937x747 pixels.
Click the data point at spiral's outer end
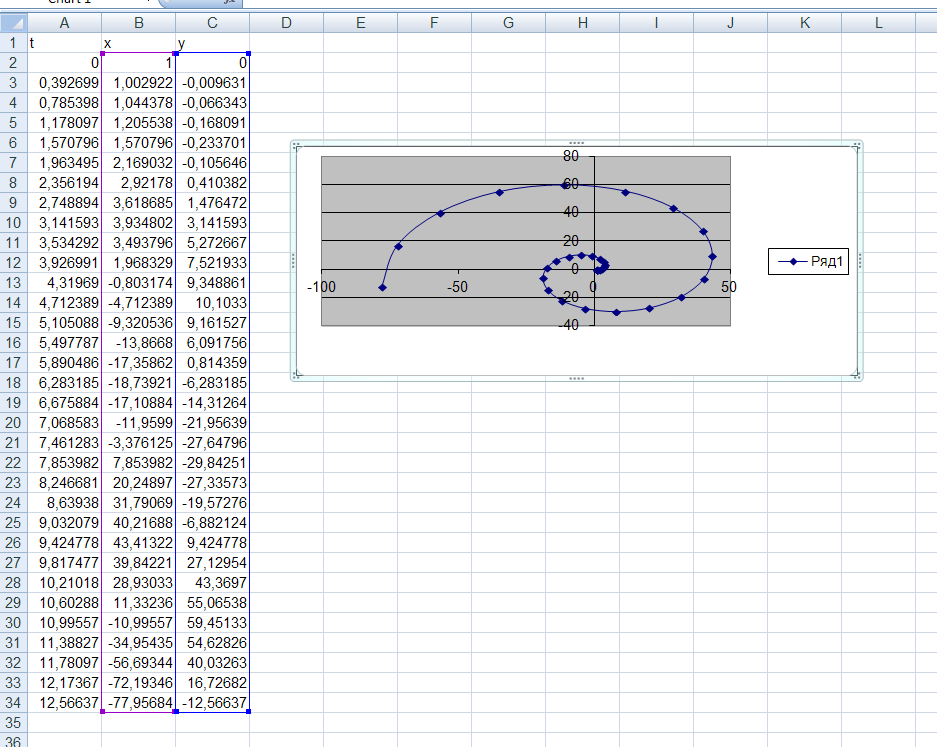[382, 287]
